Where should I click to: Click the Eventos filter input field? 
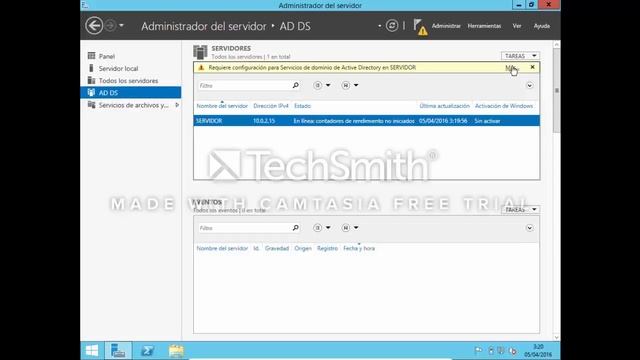(x=244, y=228)
